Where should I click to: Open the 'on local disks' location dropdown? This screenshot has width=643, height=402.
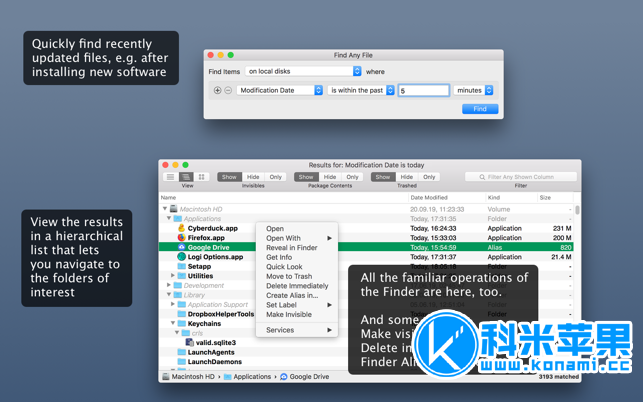click(303, 71)
